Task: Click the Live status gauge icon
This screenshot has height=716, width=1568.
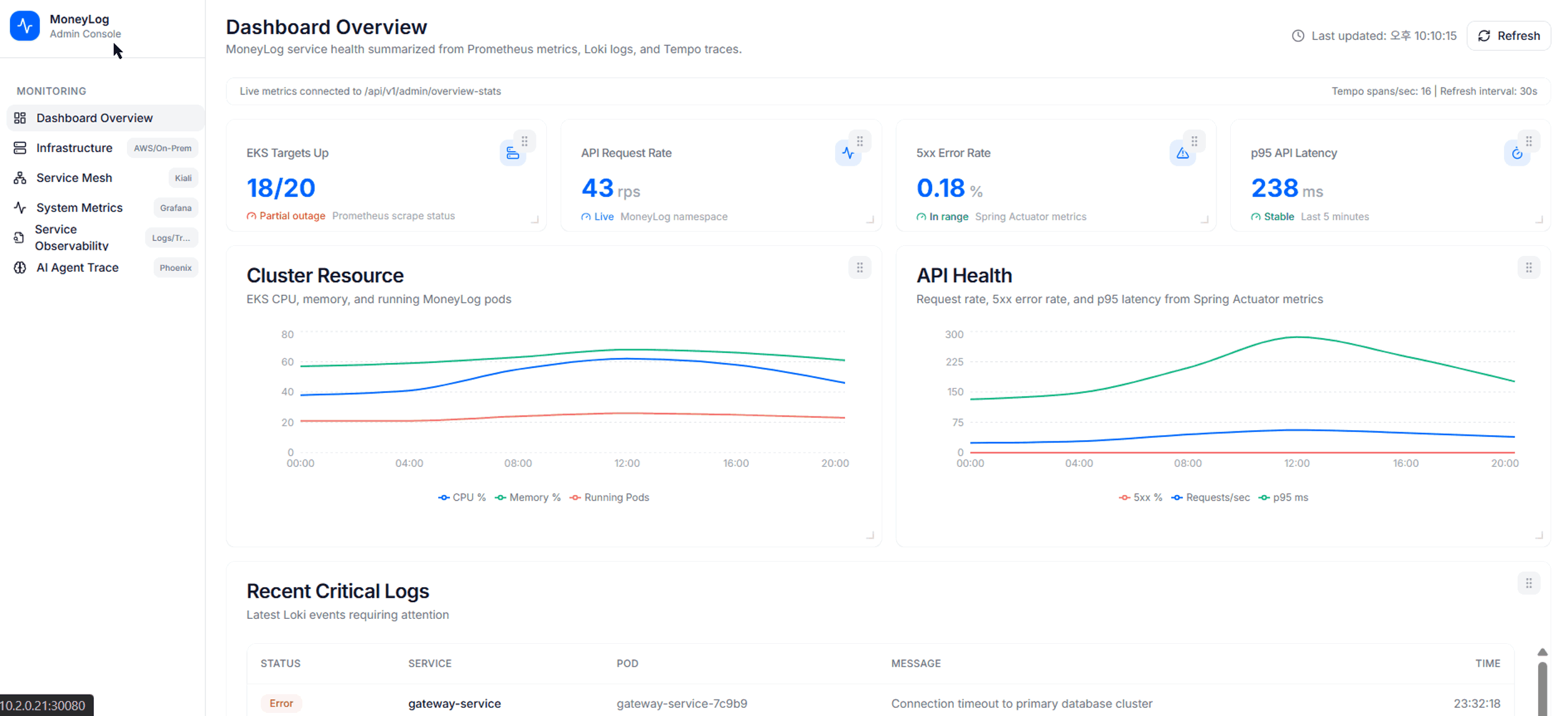Action: pyautogui.click(x=586, y=217)
